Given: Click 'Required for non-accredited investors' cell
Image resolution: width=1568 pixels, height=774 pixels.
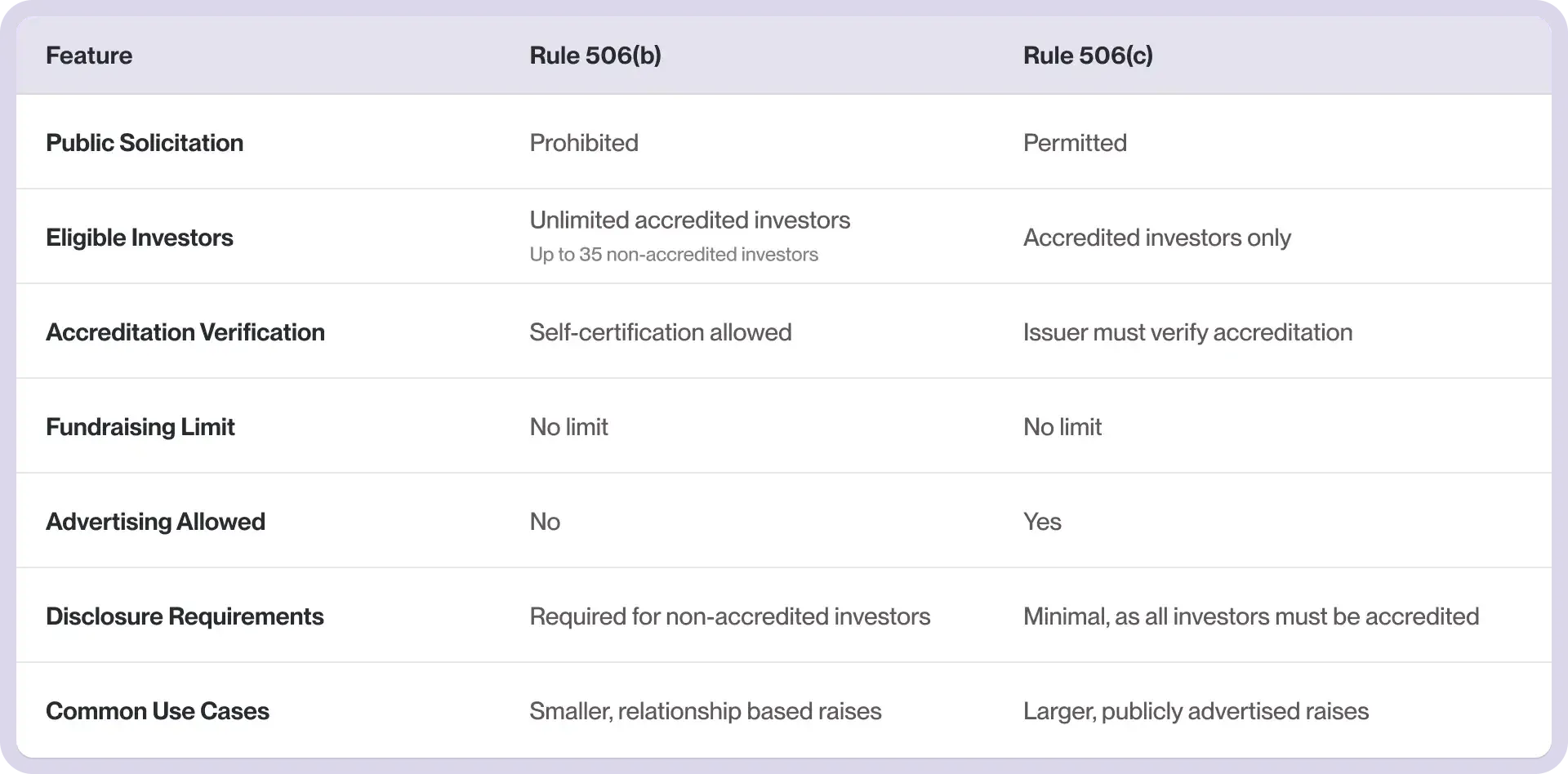Looking at the screenshot, I should click(729, 616).
